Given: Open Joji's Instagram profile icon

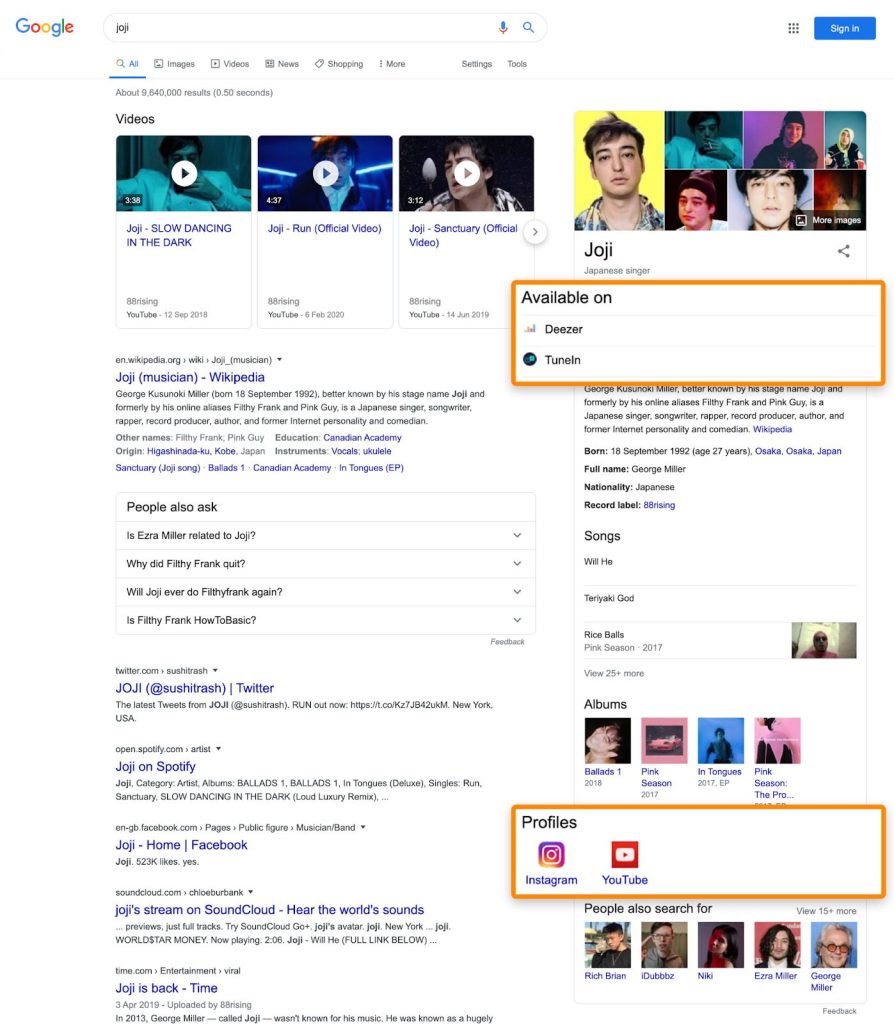Looking at the screenshot, I should click(551, 855).
